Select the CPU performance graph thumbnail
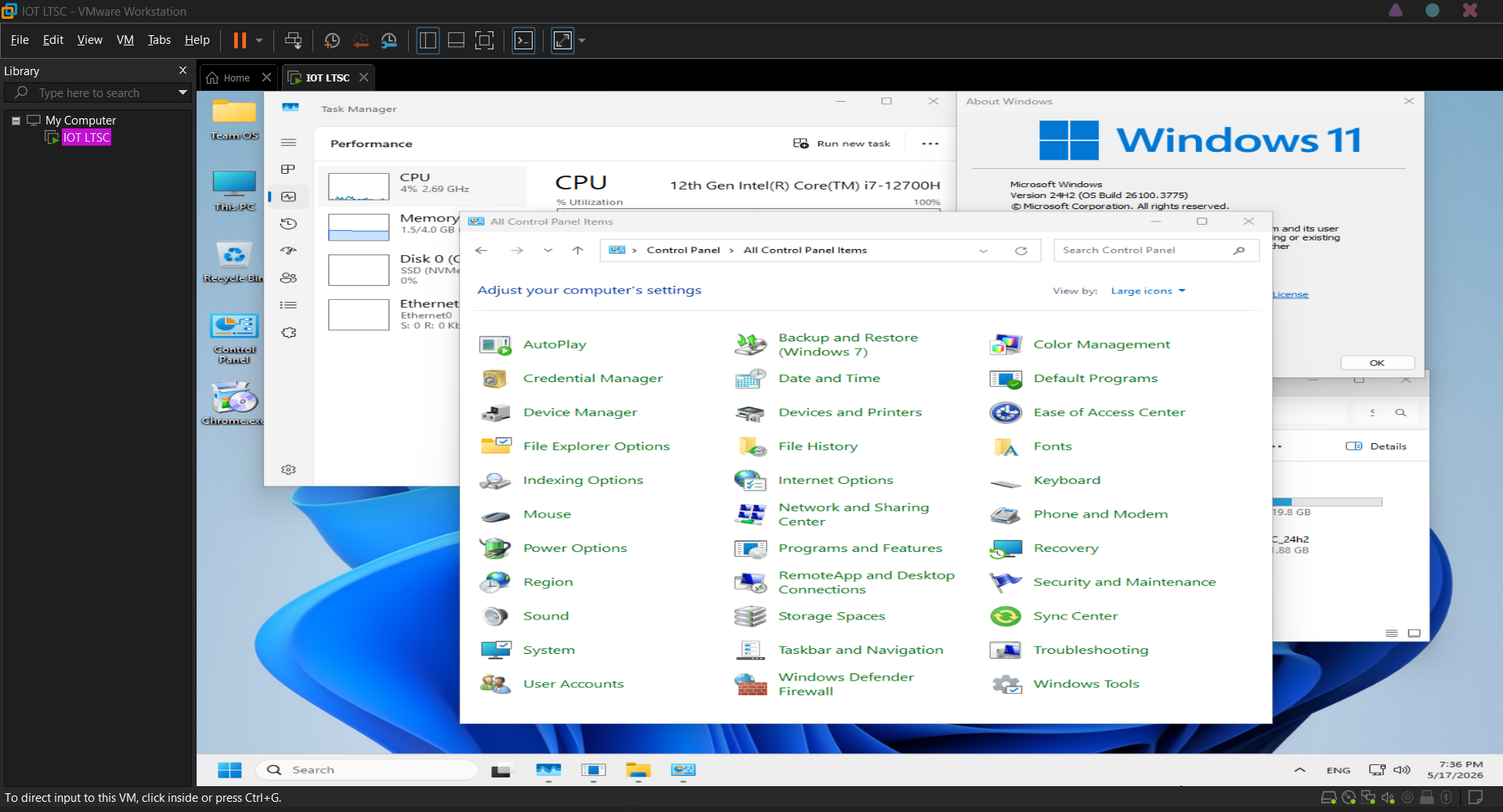The width and height of the screenshot is (1503, 812). tap(359, 186)
